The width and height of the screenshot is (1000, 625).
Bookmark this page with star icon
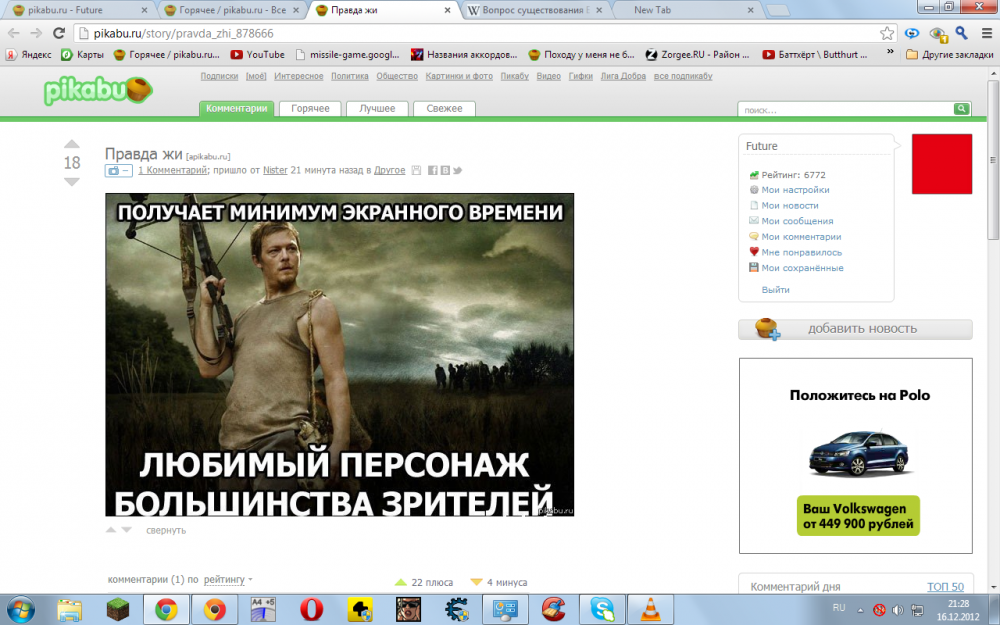(x=886, y=33)
